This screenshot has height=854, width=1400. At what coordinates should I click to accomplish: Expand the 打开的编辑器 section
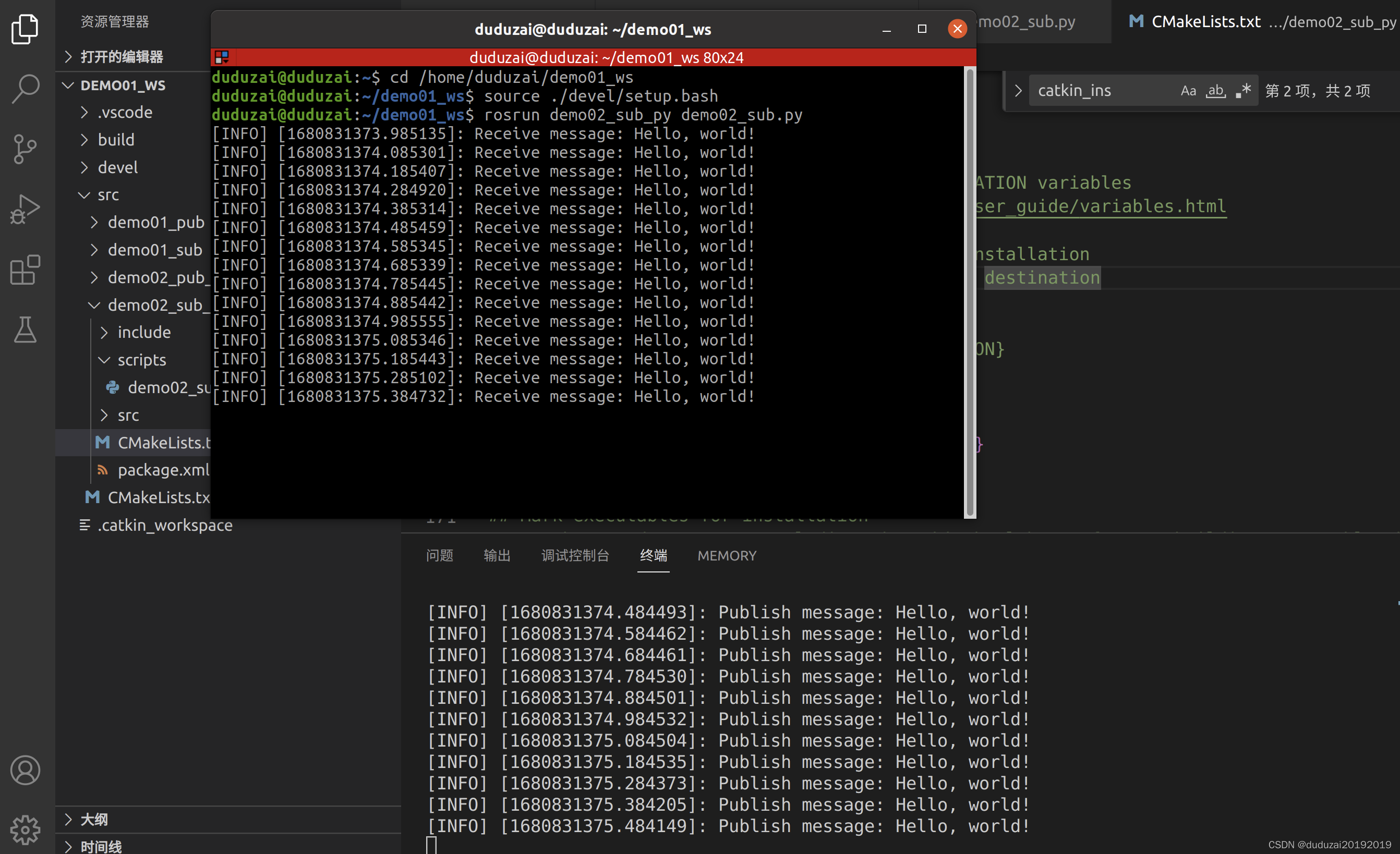pos(68,57)
